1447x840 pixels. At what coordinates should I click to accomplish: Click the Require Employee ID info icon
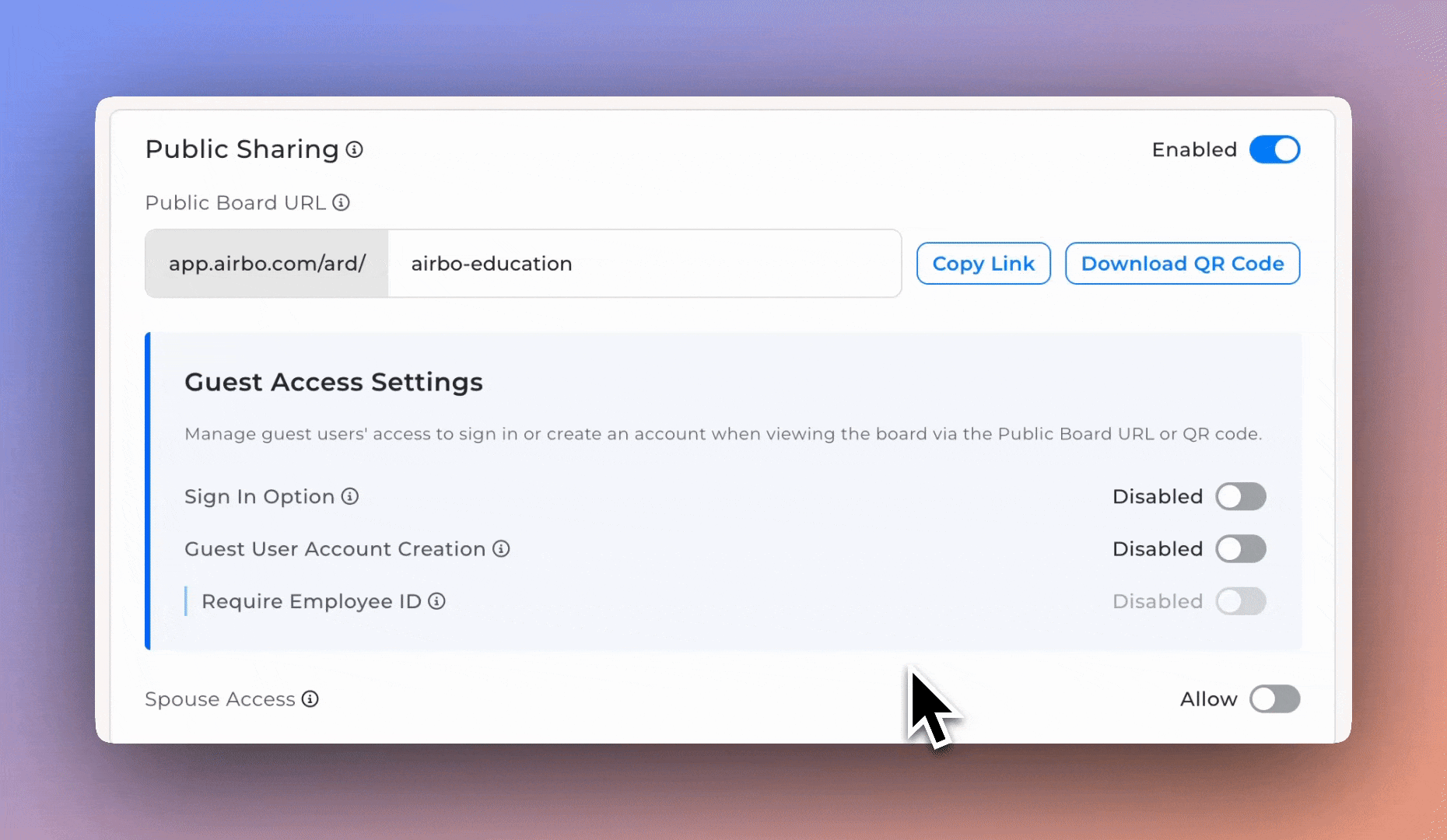(437, 601)
